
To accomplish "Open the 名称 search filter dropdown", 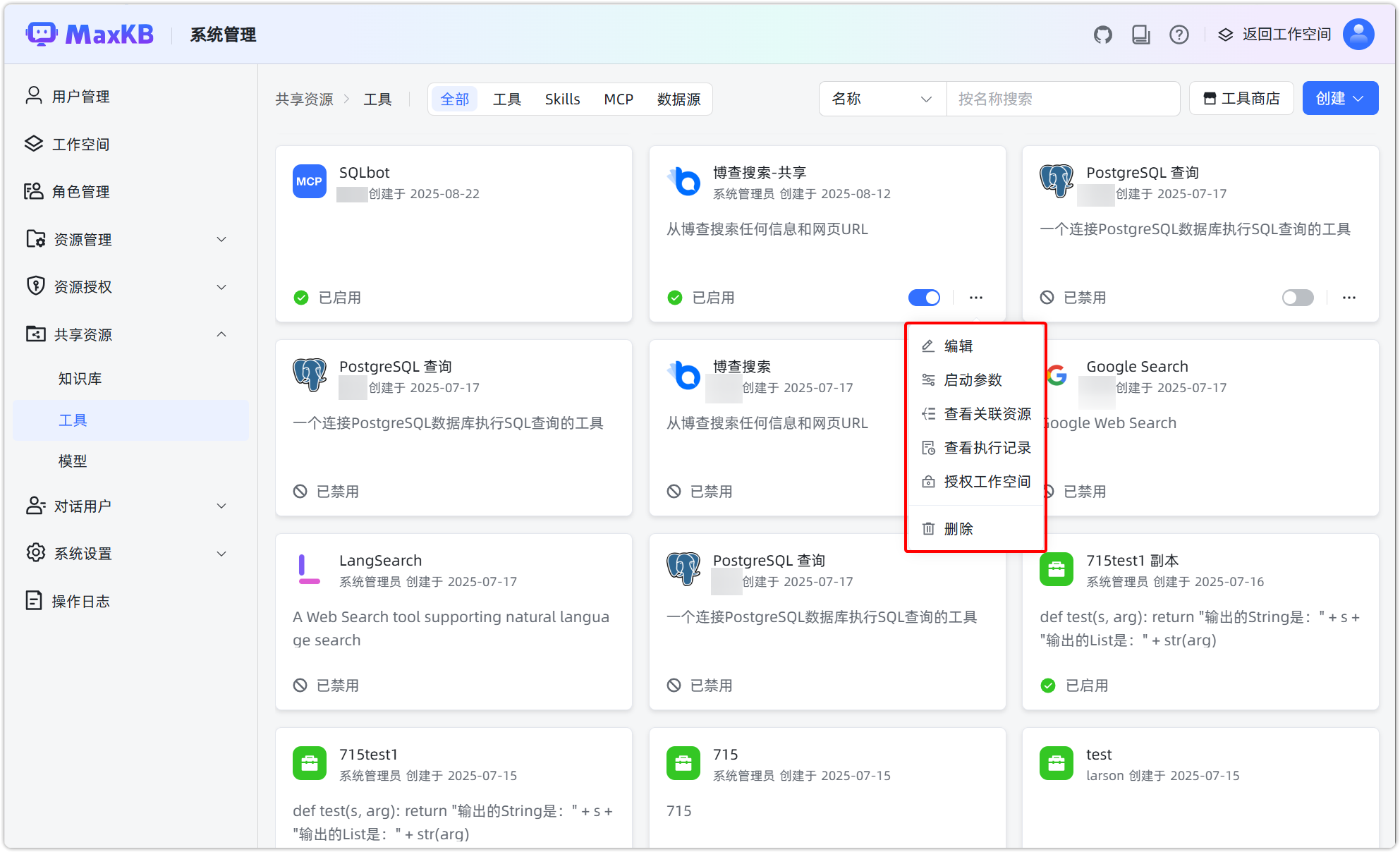I will tap(882, 99).
